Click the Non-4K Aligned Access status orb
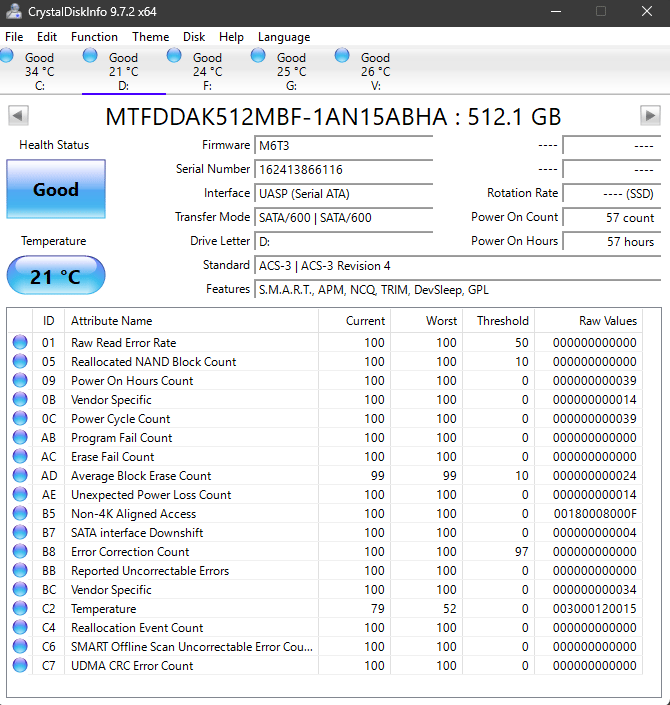Viewport: 670px width, 705px height. (x=20, y=513)
